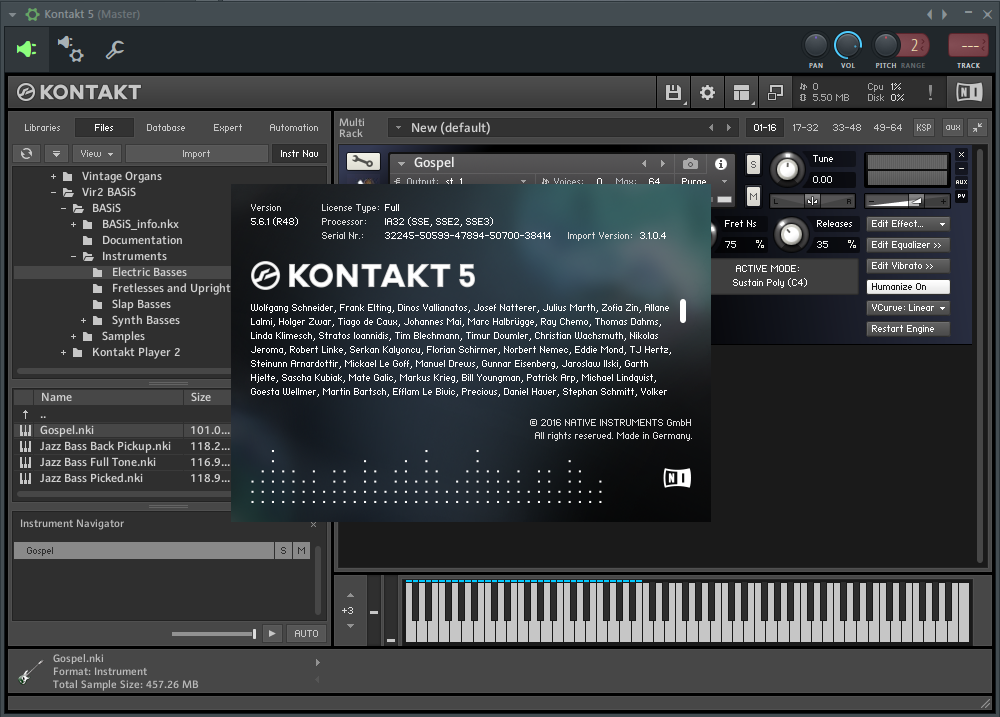Shift keyboard octave down arrow

coord(350,626)
